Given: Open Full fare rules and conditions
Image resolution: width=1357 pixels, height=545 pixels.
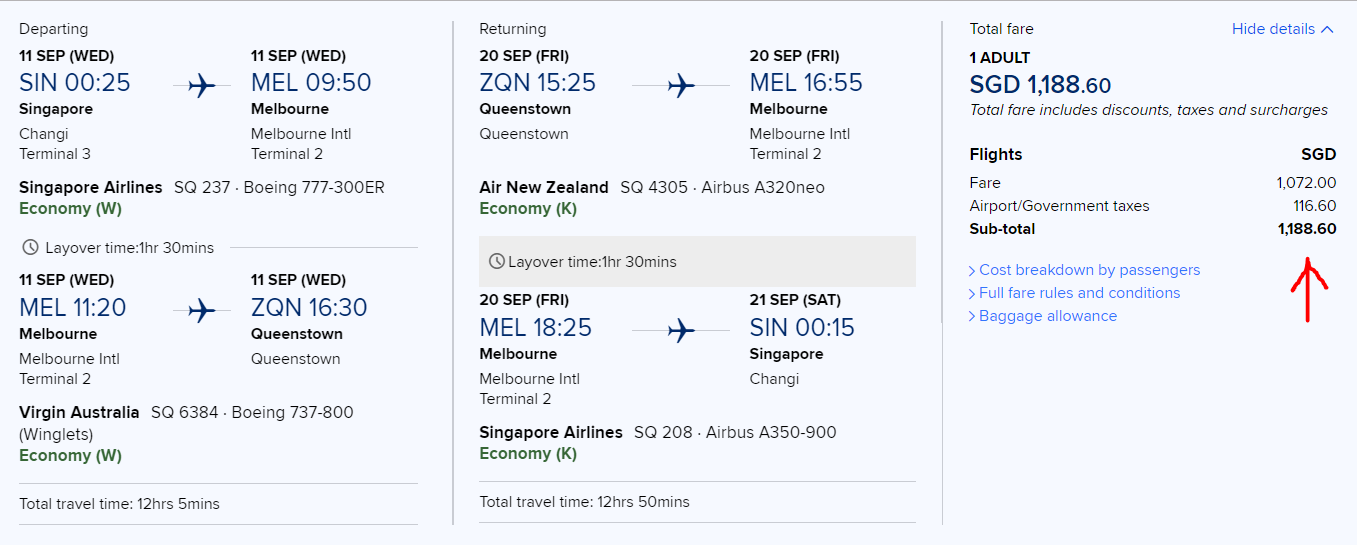Looking at the screenshot, I should click(1074, 293).
